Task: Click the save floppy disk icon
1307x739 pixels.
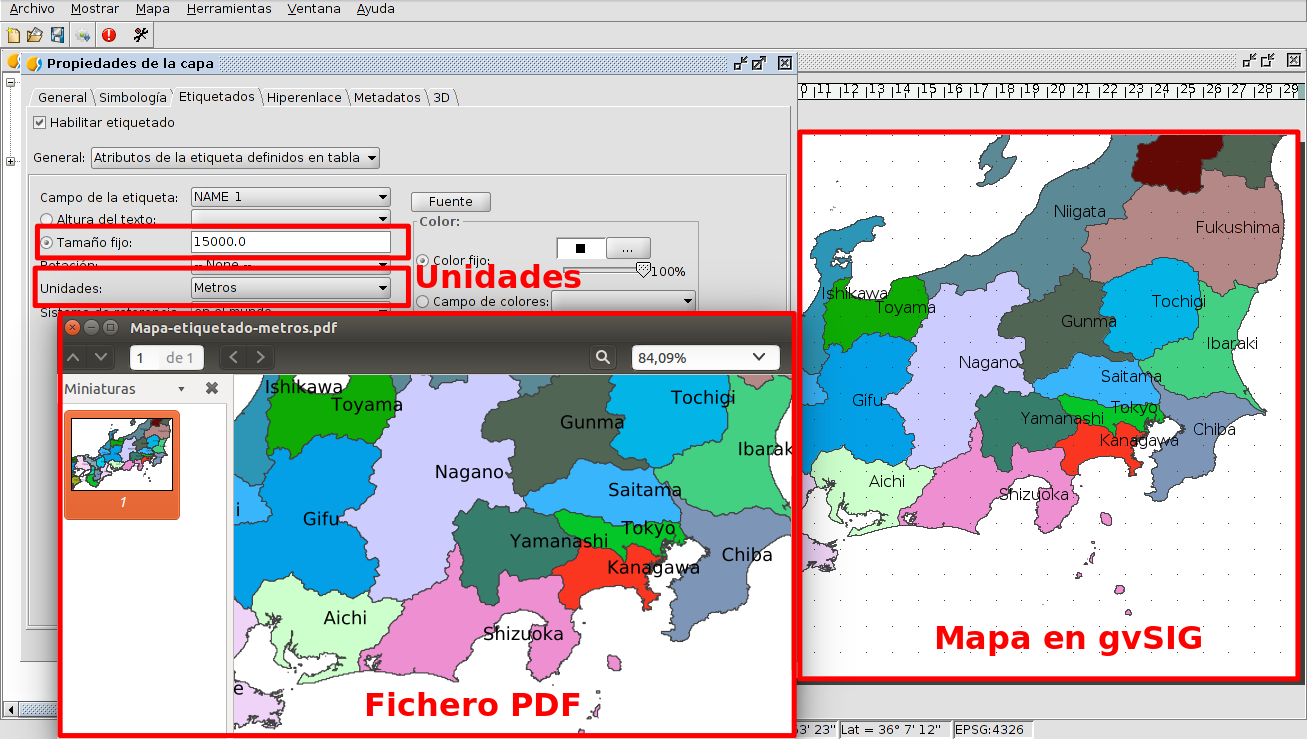Action: 57,35
